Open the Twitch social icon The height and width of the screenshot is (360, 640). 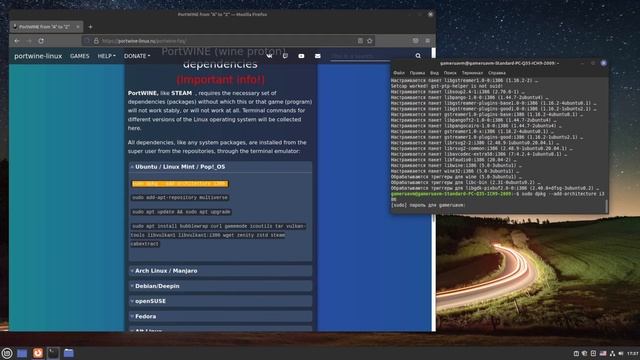coord(285,56)
